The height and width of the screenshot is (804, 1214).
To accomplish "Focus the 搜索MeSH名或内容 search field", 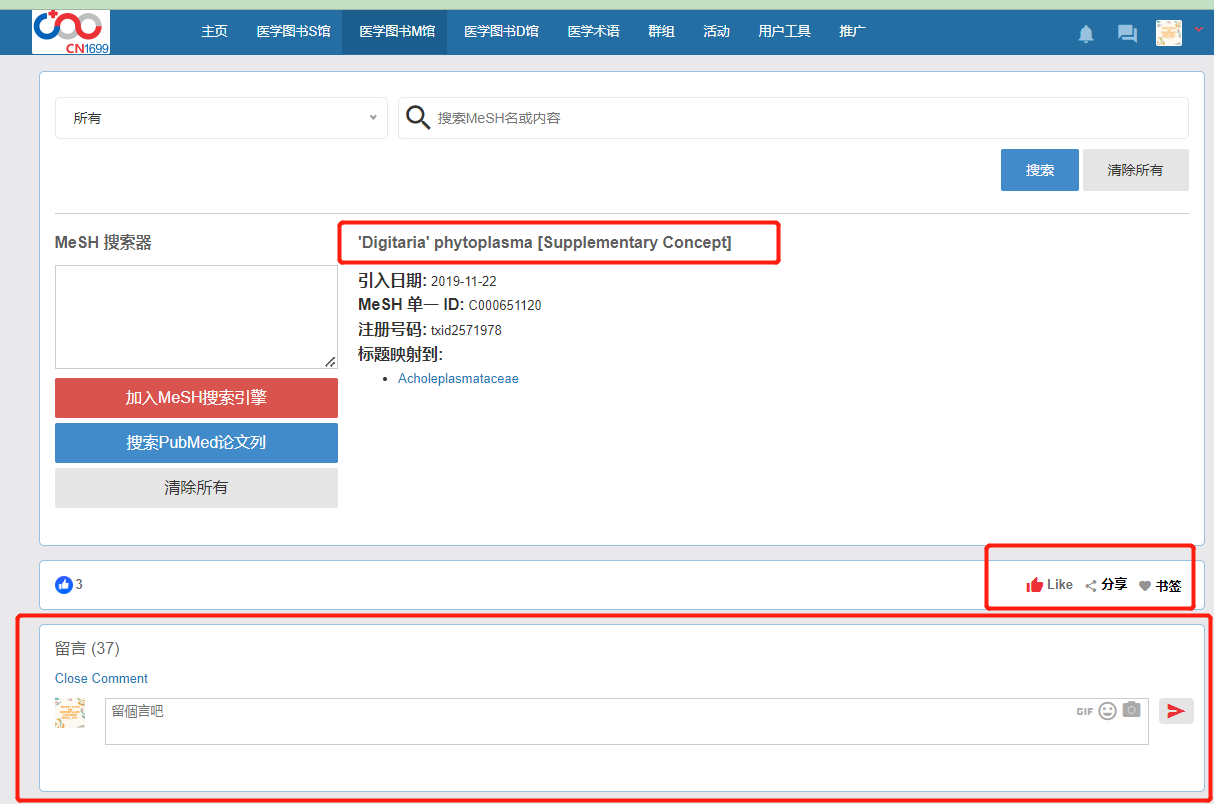I will (x=800, y=118).
